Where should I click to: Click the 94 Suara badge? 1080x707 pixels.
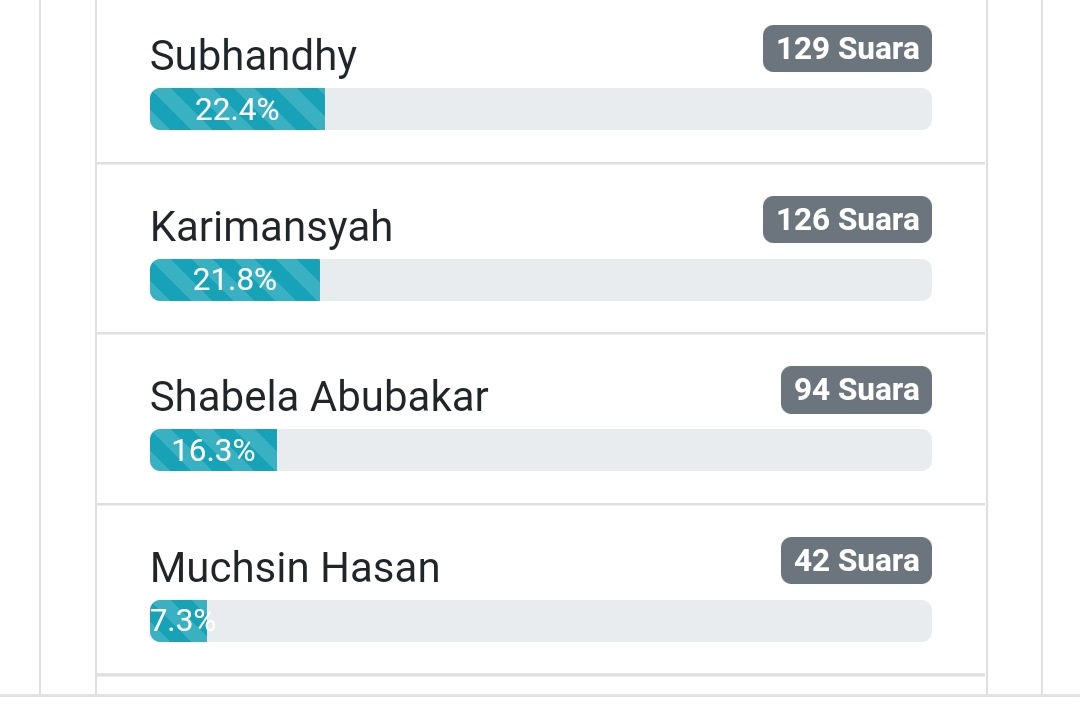(856, 390)
